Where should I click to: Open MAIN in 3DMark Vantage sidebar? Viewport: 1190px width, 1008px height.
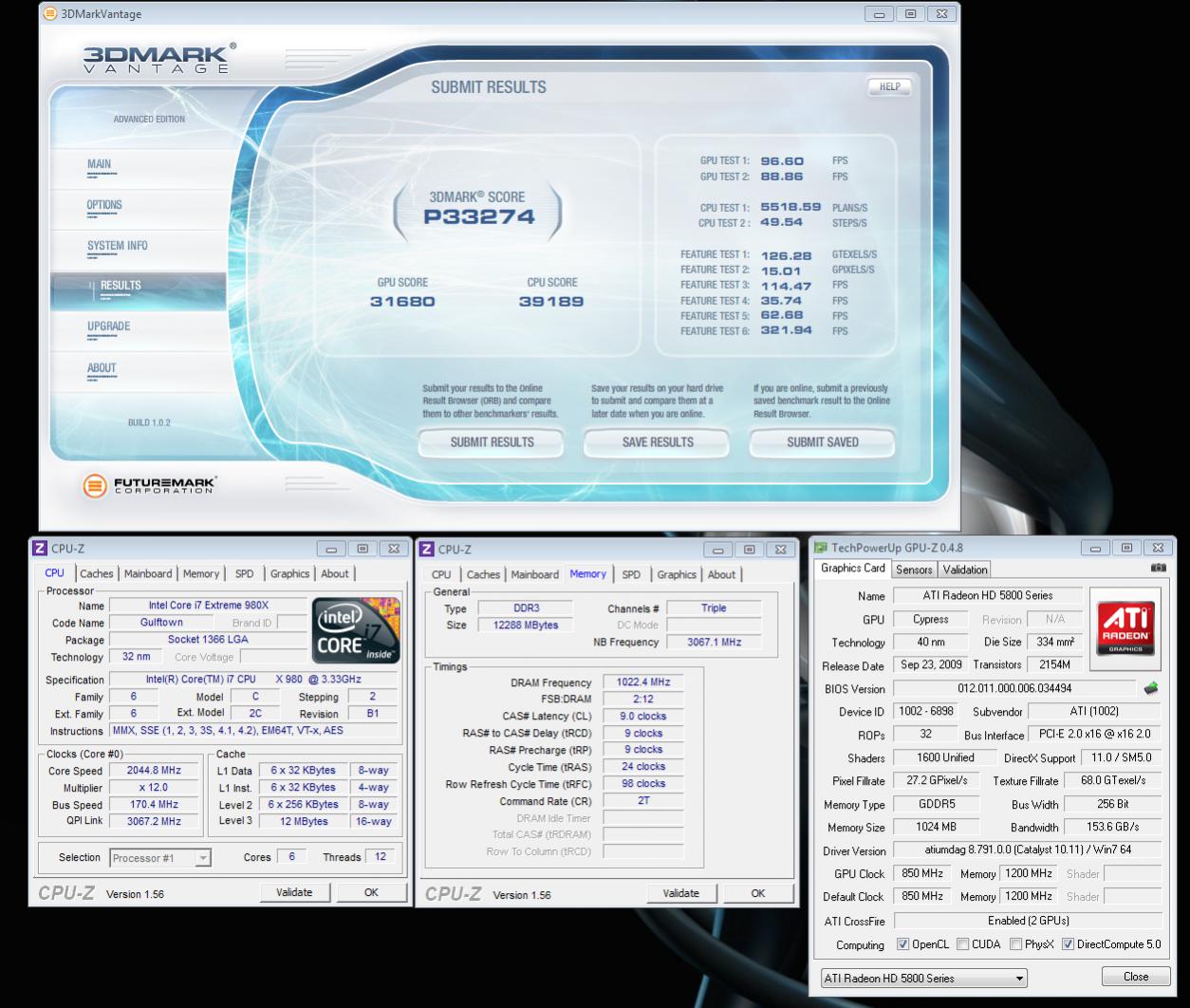(x=99, y=164)
